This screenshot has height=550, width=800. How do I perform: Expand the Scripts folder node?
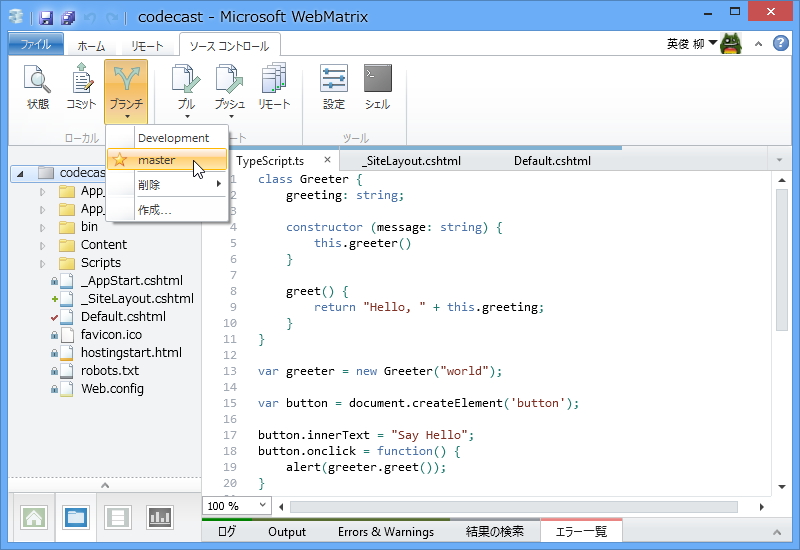[42, 264]
